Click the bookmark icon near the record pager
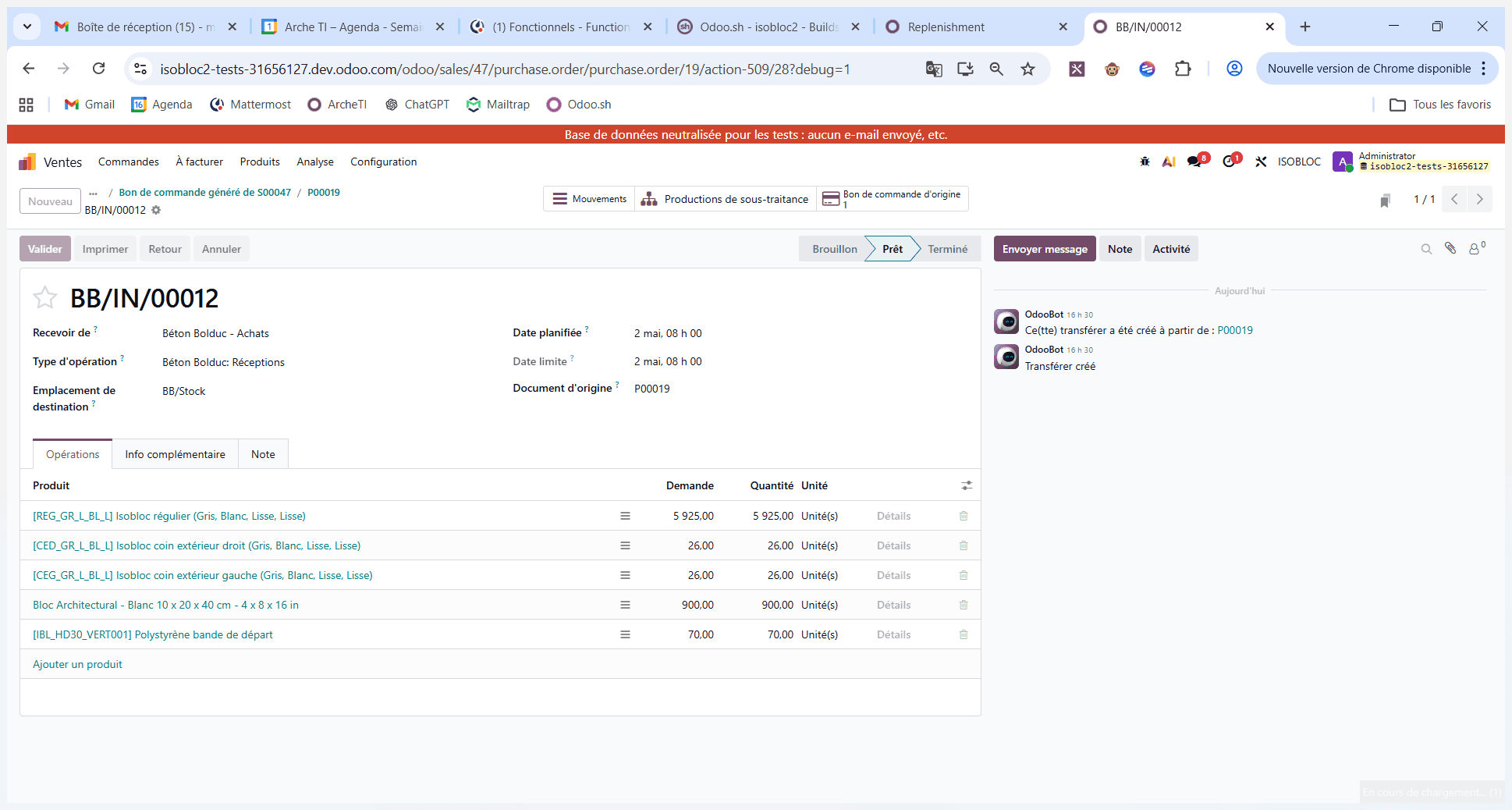 (x=1385, y=201)
